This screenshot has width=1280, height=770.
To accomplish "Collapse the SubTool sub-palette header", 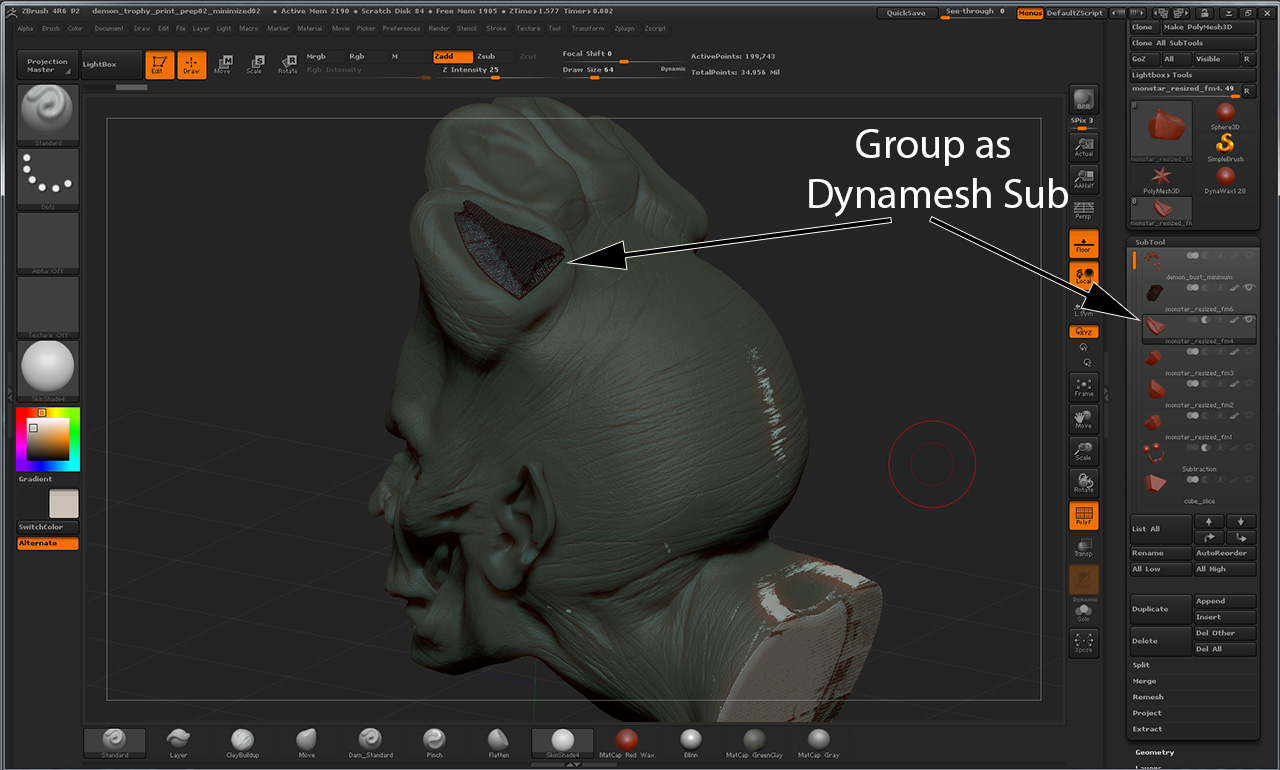I will coord(1150,242).
